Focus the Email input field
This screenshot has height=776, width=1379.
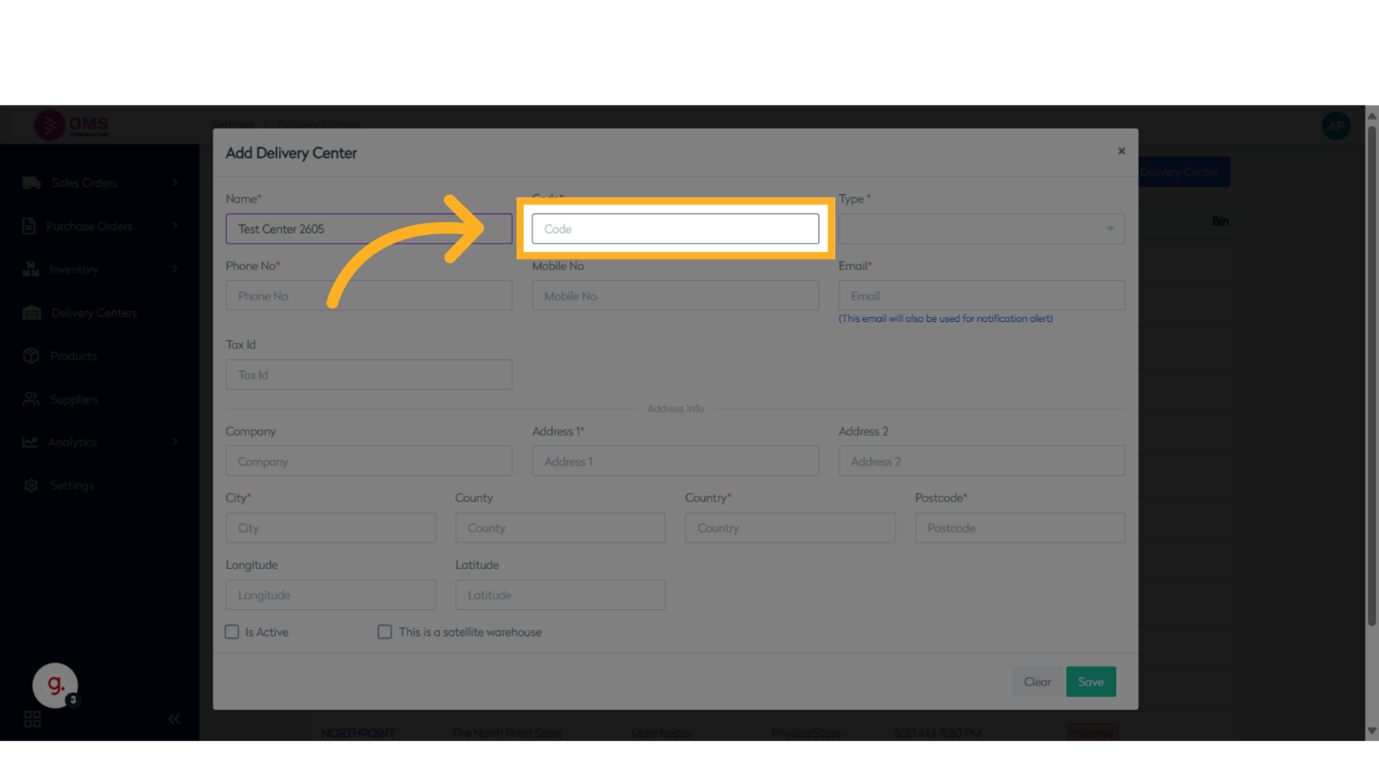click(981, 296)
